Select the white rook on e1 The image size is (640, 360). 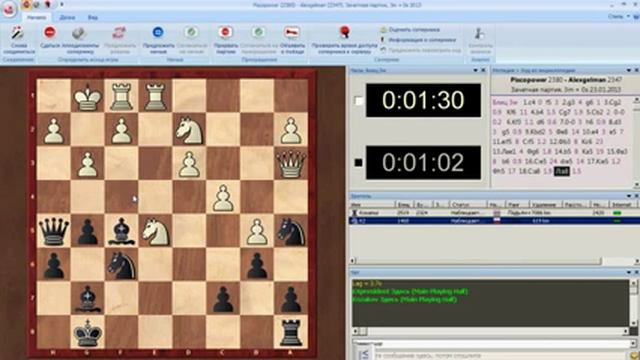pyautogui.click(x=155, y=96)
